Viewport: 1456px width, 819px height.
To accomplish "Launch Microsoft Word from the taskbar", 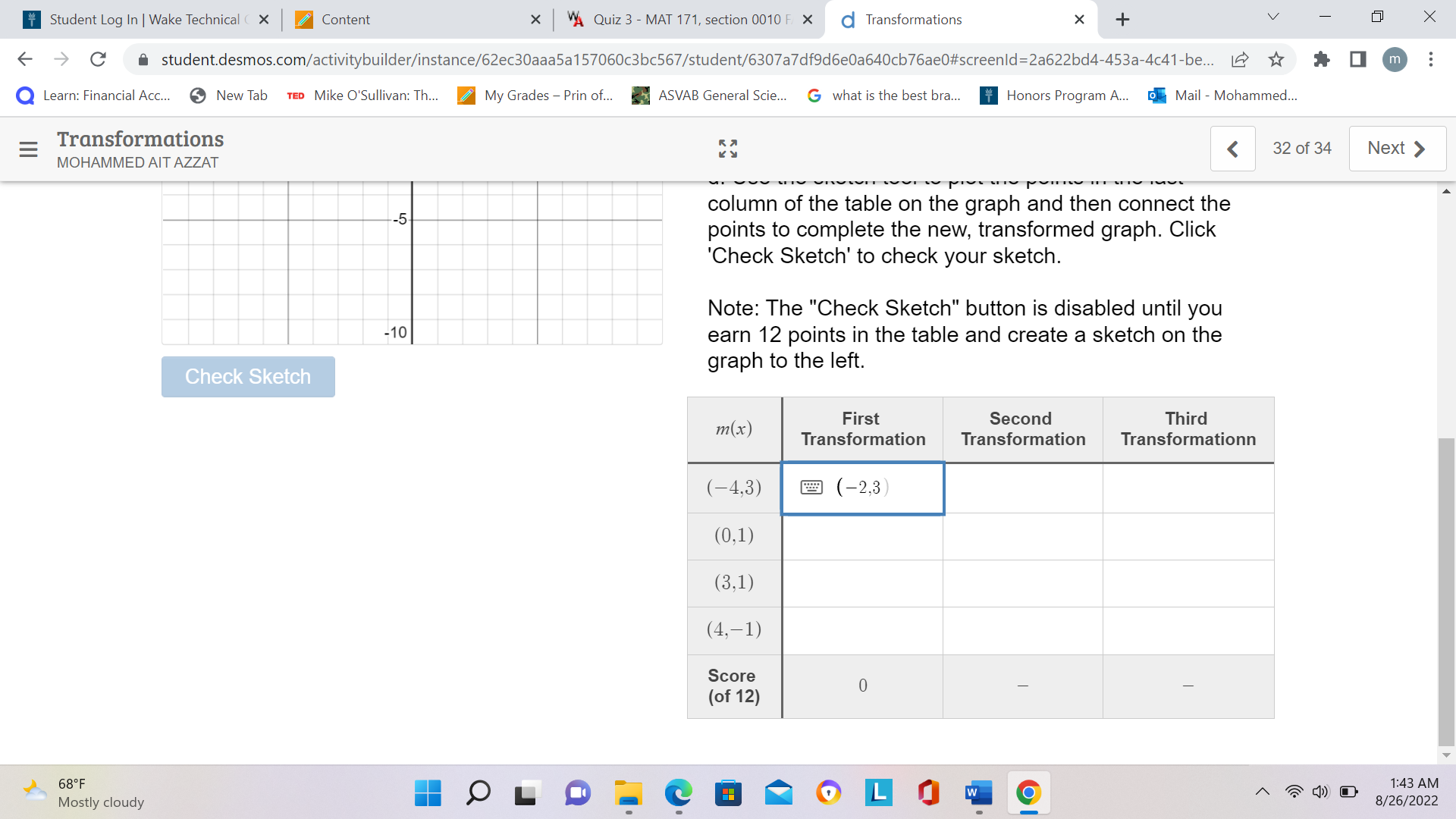I will 978,794.
